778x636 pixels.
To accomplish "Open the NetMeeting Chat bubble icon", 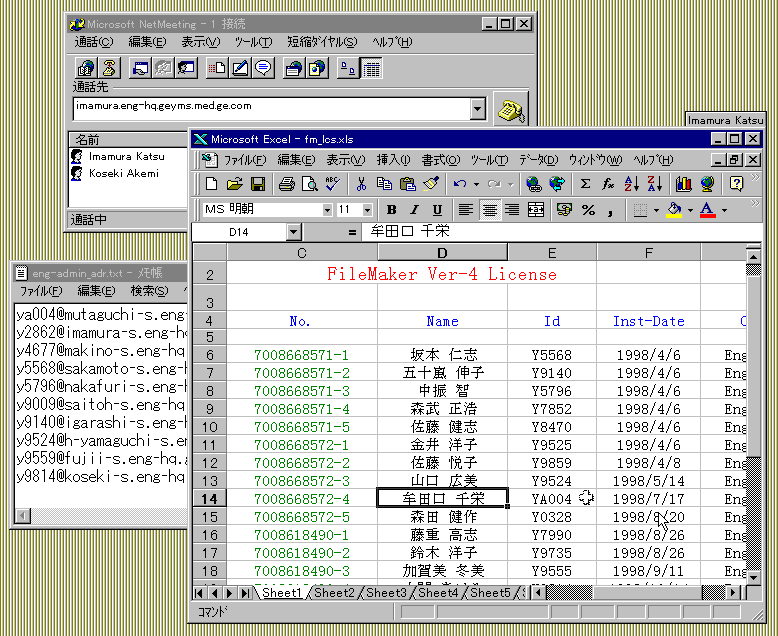I will [263, 68].
